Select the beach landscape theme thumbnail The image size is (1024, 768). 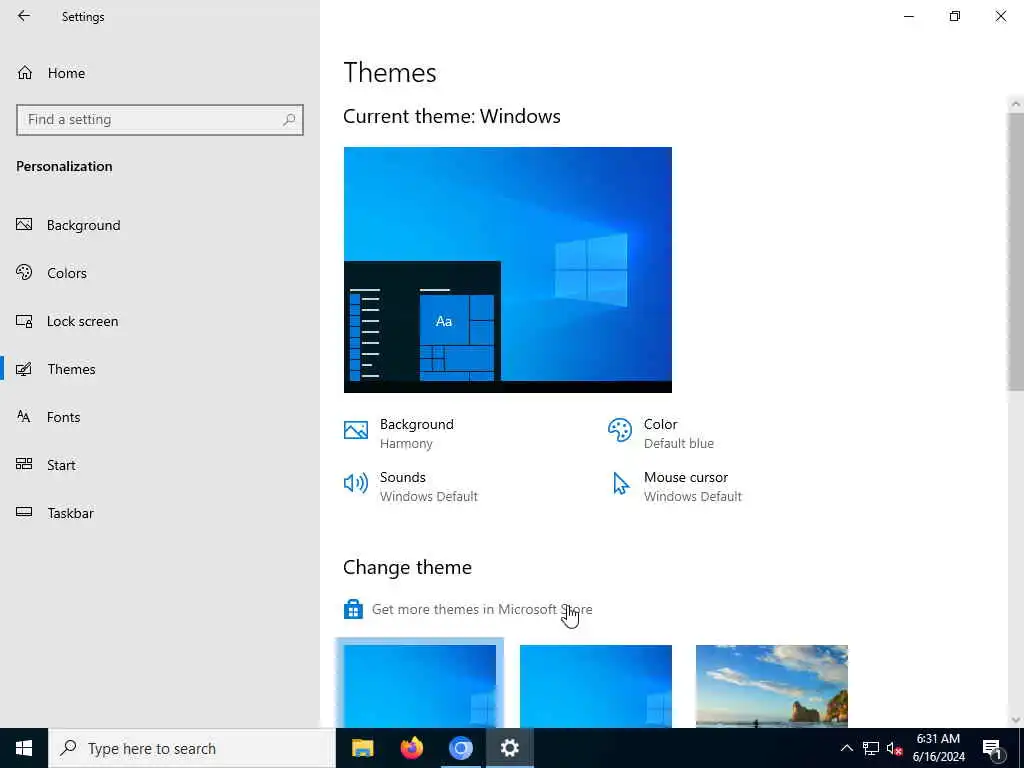[772, 686]
